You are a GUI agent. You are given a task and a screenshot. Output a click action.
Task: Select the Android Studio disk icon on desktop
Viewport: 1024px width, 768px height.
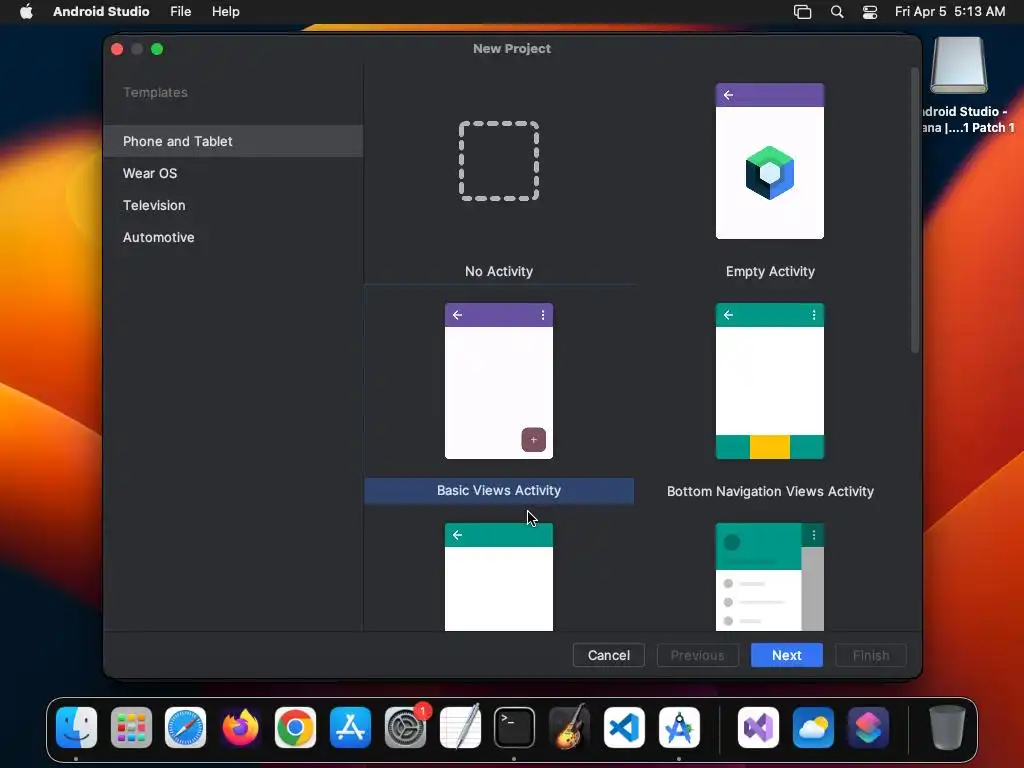(959, 65)
